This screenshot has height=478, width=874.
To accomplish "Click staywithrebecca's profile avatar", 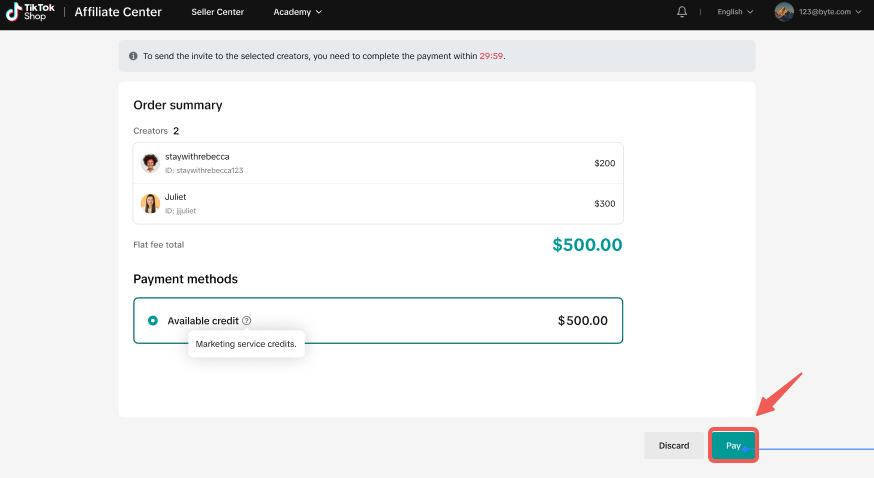I will click(x=150, y=163).
